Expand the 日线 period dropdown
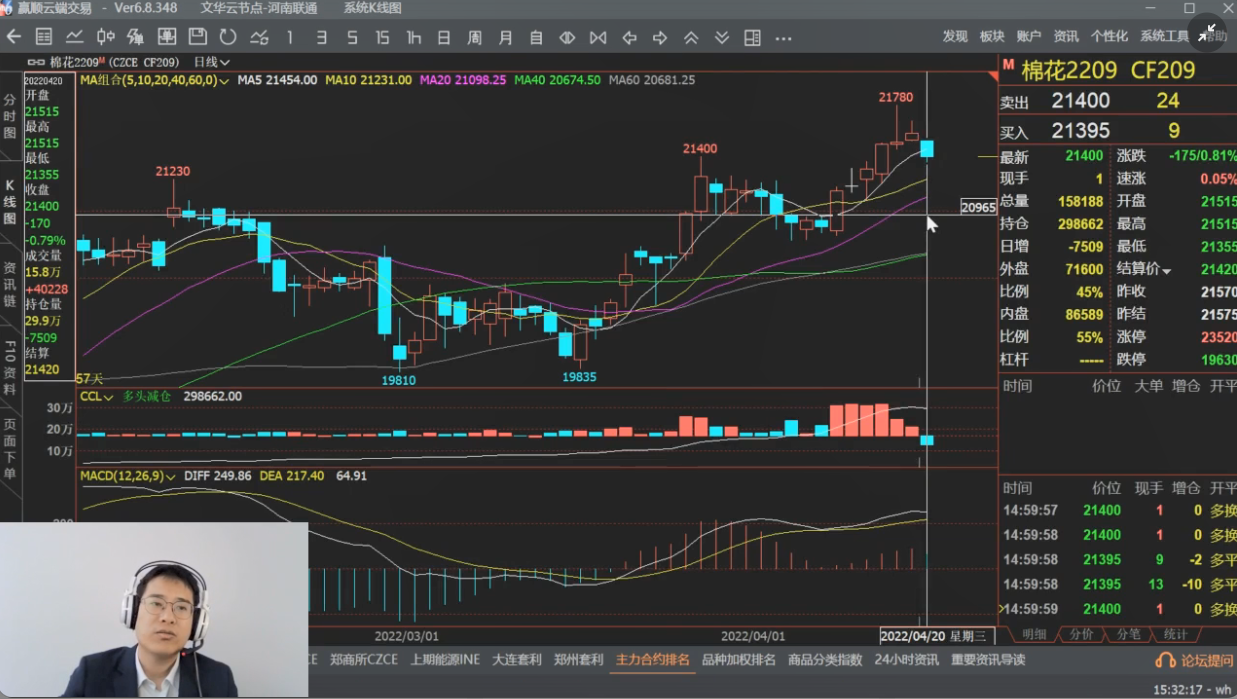The image size is (1237, 699). click(x=211, y=62)
